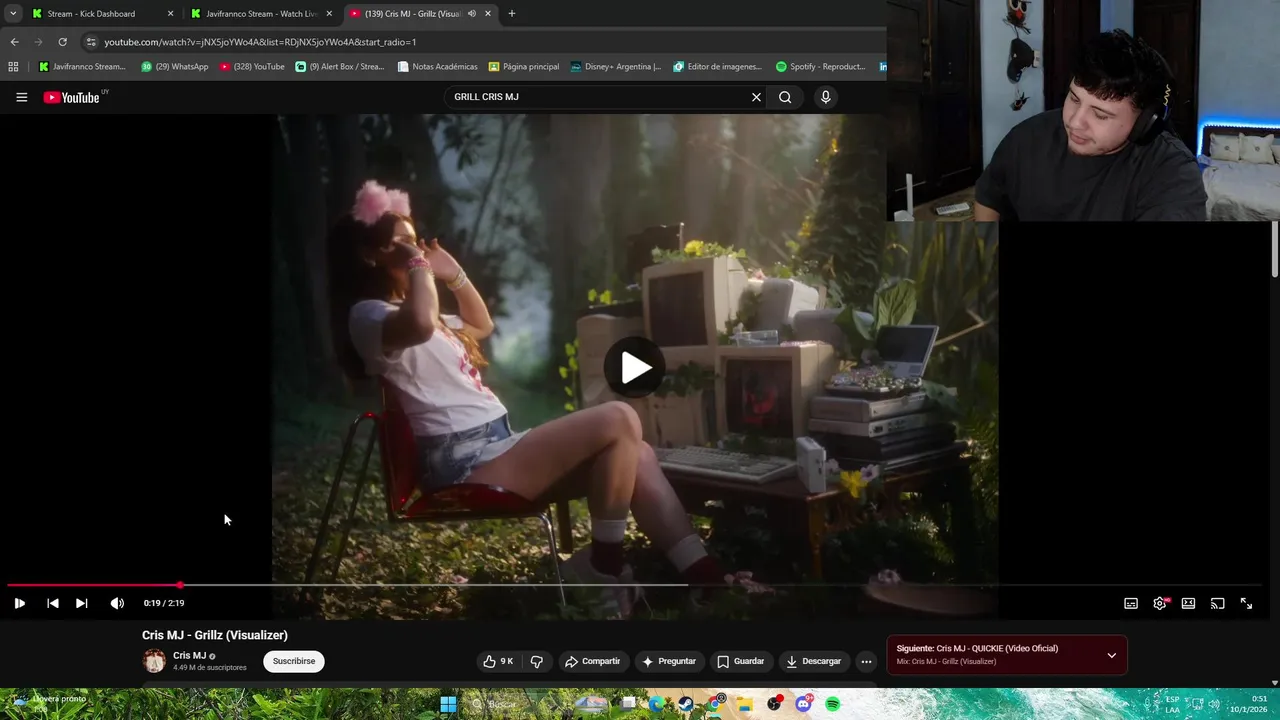Run the search with the magnifier button

785,97
